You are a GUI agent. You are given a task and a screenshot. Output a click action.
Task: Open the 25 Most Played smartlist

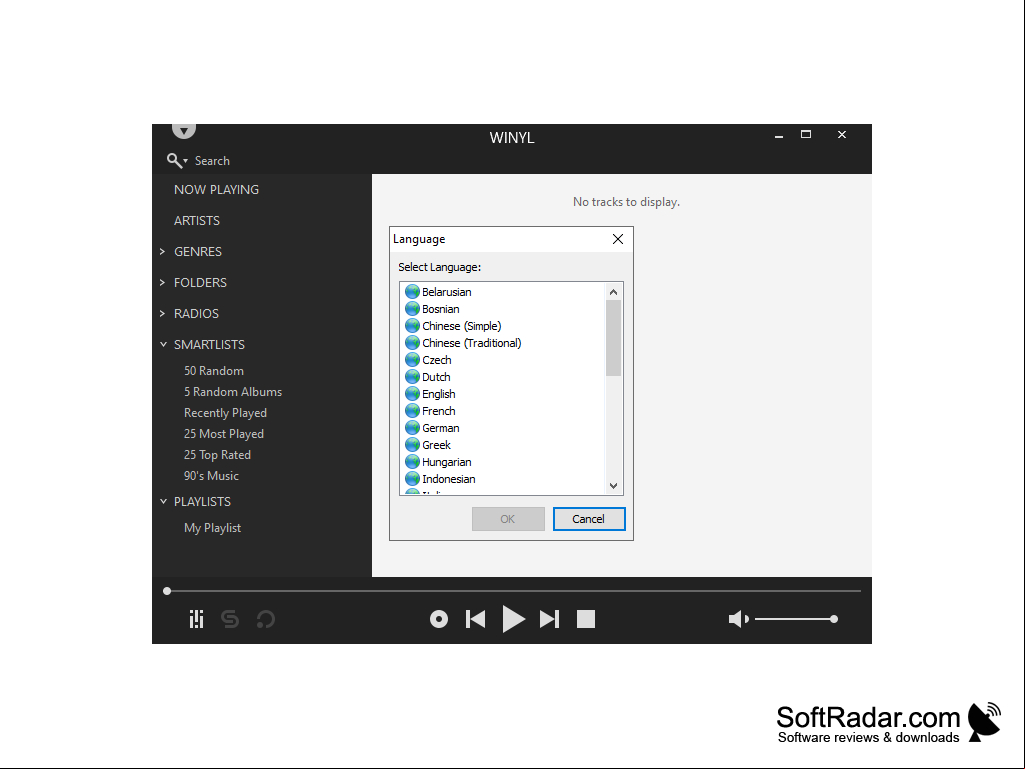(224, 434)
